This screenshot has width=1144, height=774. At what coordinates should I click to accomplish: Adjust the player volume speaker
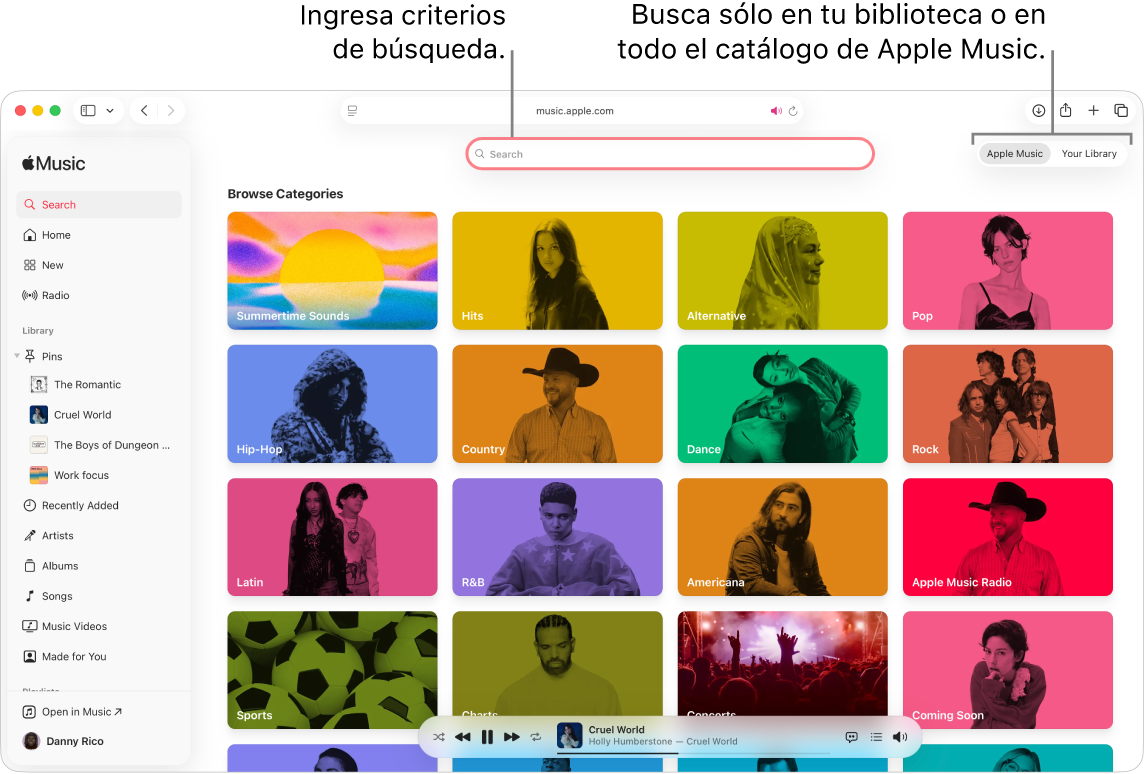point(900,737)
